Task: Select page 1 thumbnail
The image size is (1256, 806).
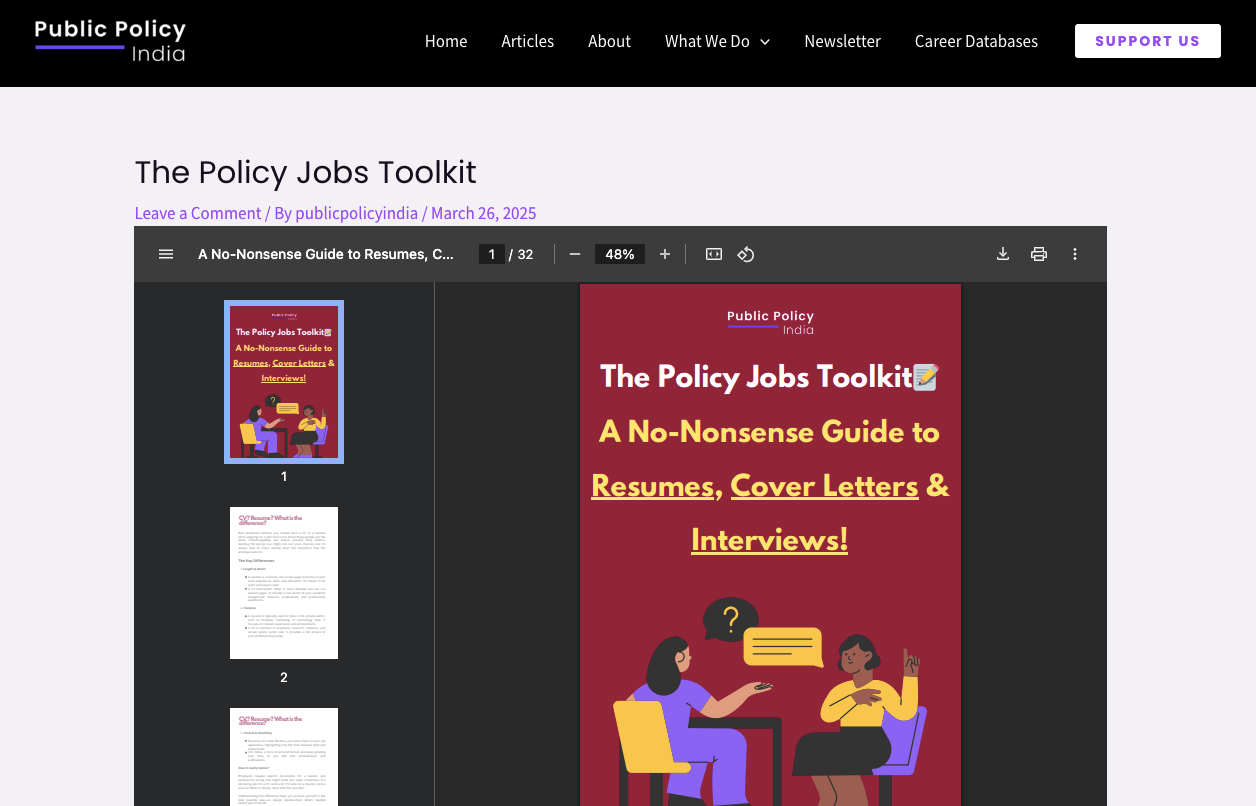Action: (x=284, y=382)
